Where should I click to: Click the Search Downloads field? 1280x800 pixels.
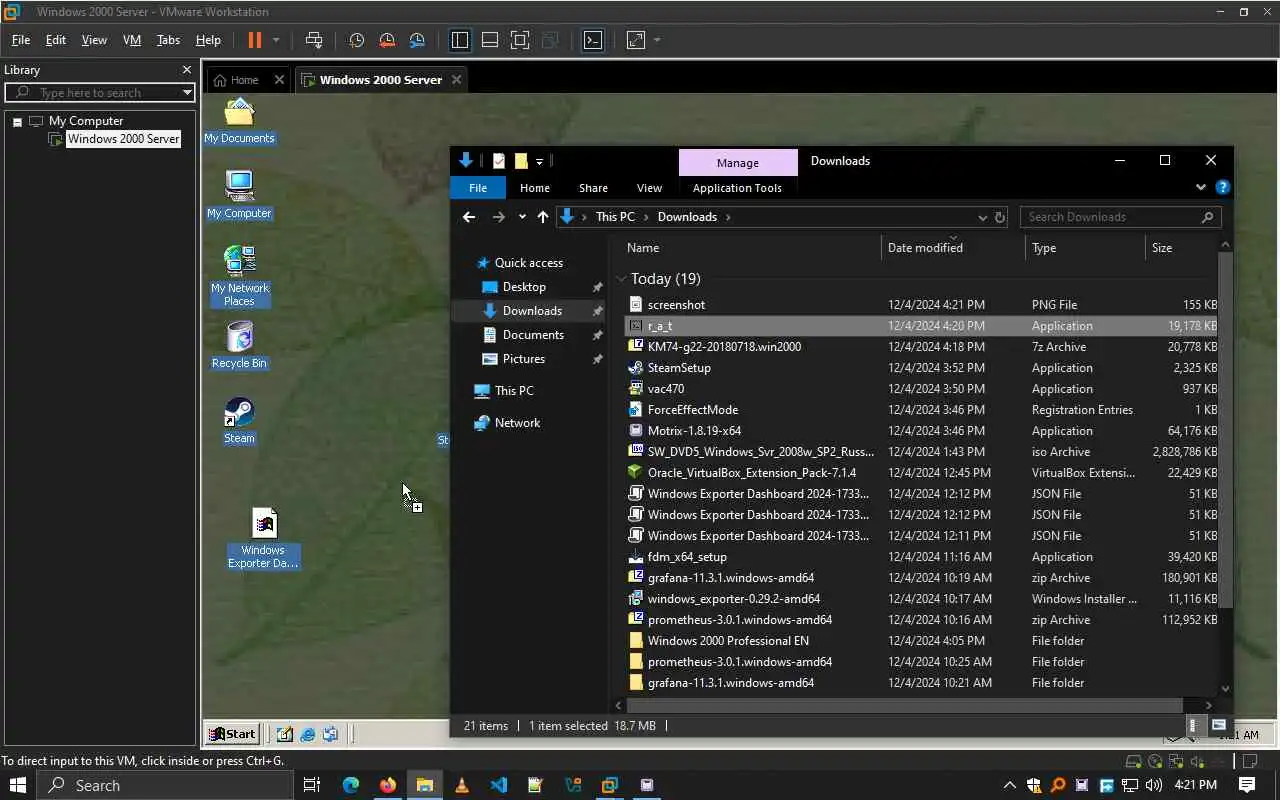(x=1120, y=217)
